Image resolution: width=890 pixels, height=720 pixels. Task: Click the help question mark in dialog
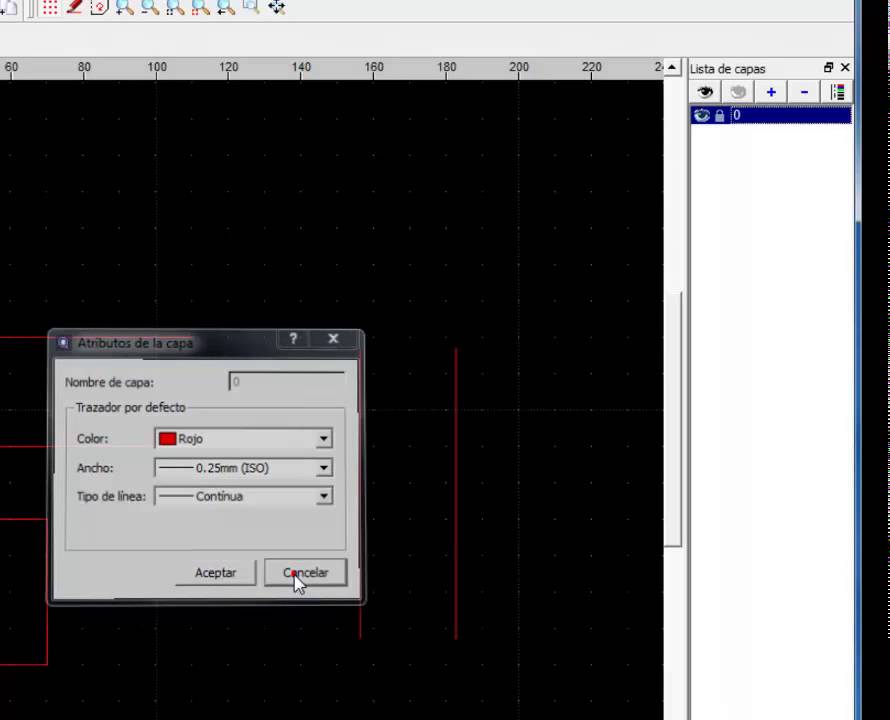click(x=293, y=338)
